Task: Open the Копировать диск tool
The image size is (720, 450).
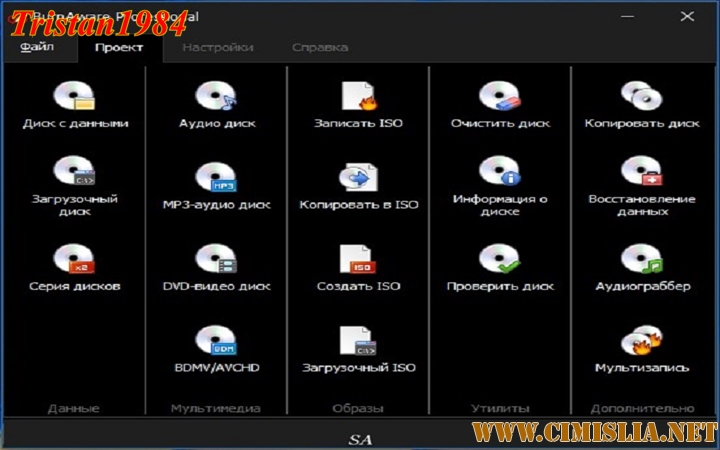Action: click(641, 97)
